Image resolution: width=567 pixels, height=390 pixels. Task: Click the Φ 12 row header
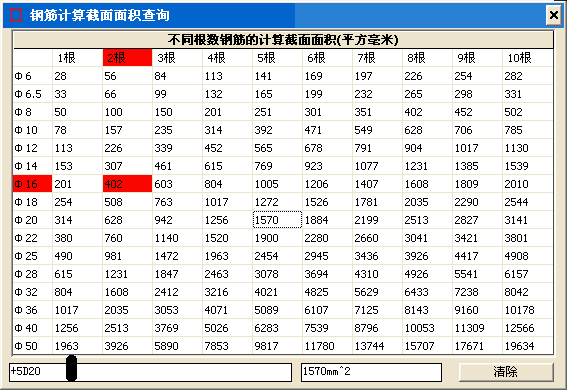coord(33,148)
